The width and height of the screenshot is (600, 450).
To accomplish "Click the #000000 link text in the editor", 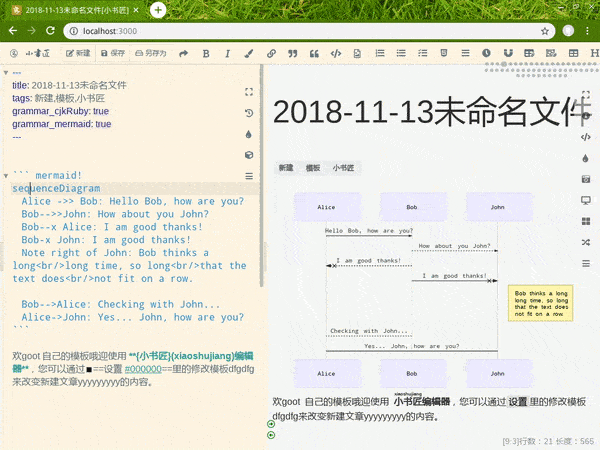I will coord(143,369).
